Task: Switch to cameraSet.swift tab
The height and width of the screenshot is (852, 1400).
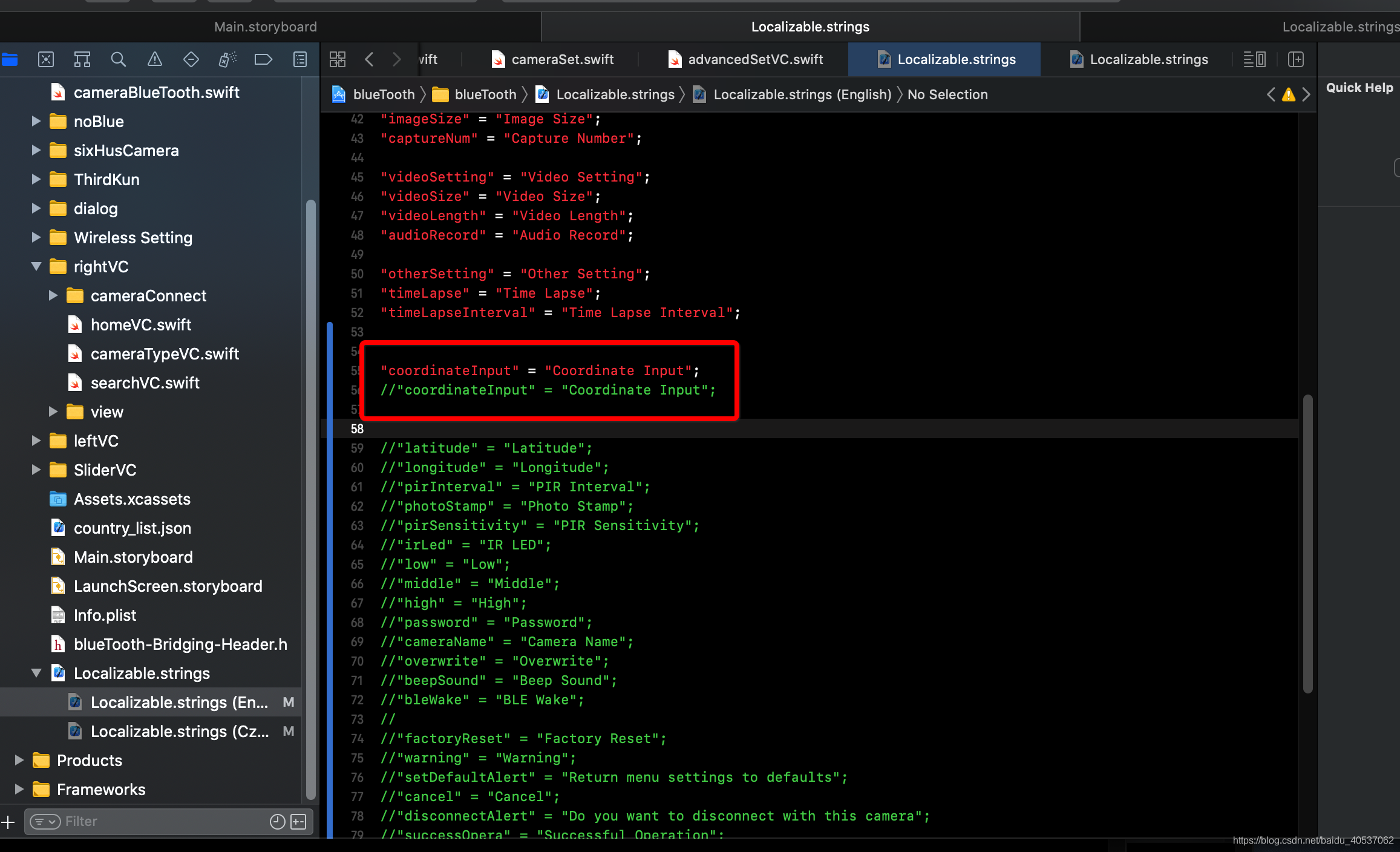Action: [x=553, y=59]
